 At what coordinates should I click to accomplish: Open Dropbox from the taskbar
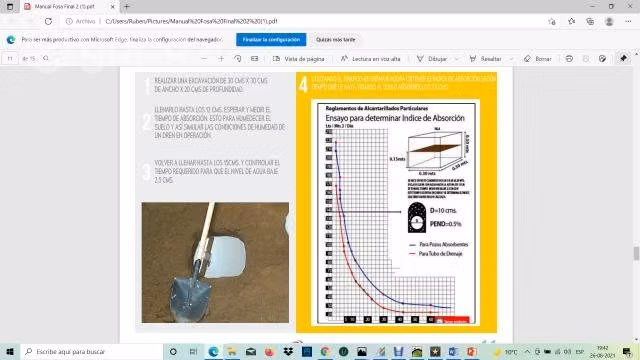pos(288,351)
